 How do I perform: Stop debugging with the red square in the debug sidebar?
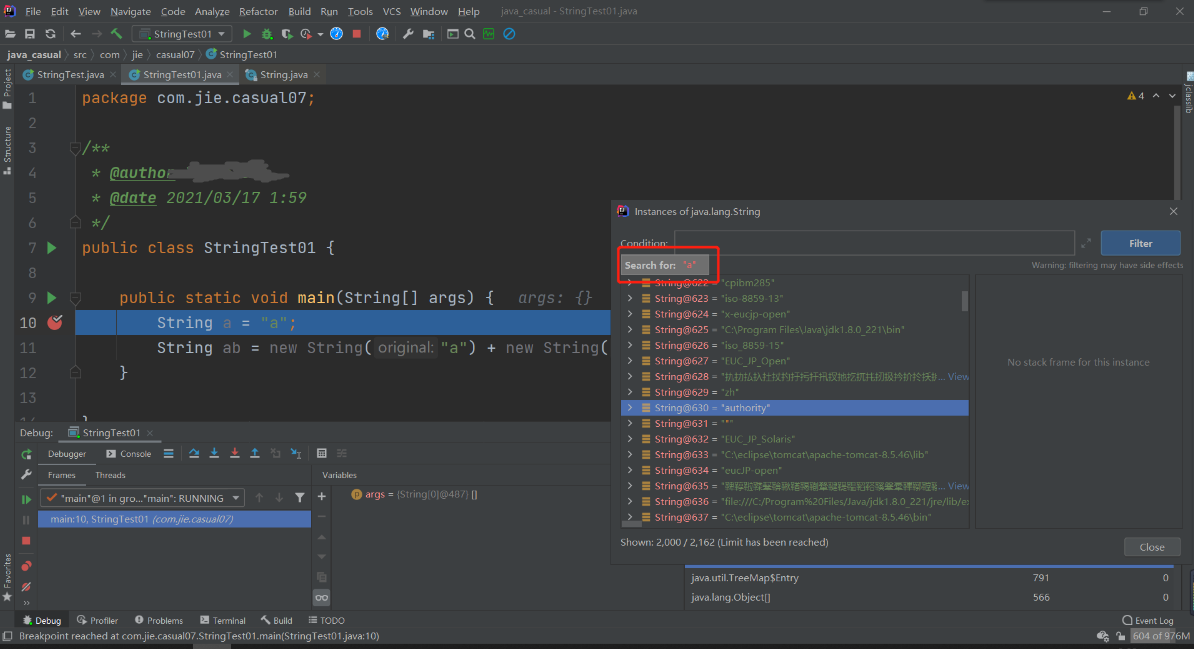coord(26,541)
